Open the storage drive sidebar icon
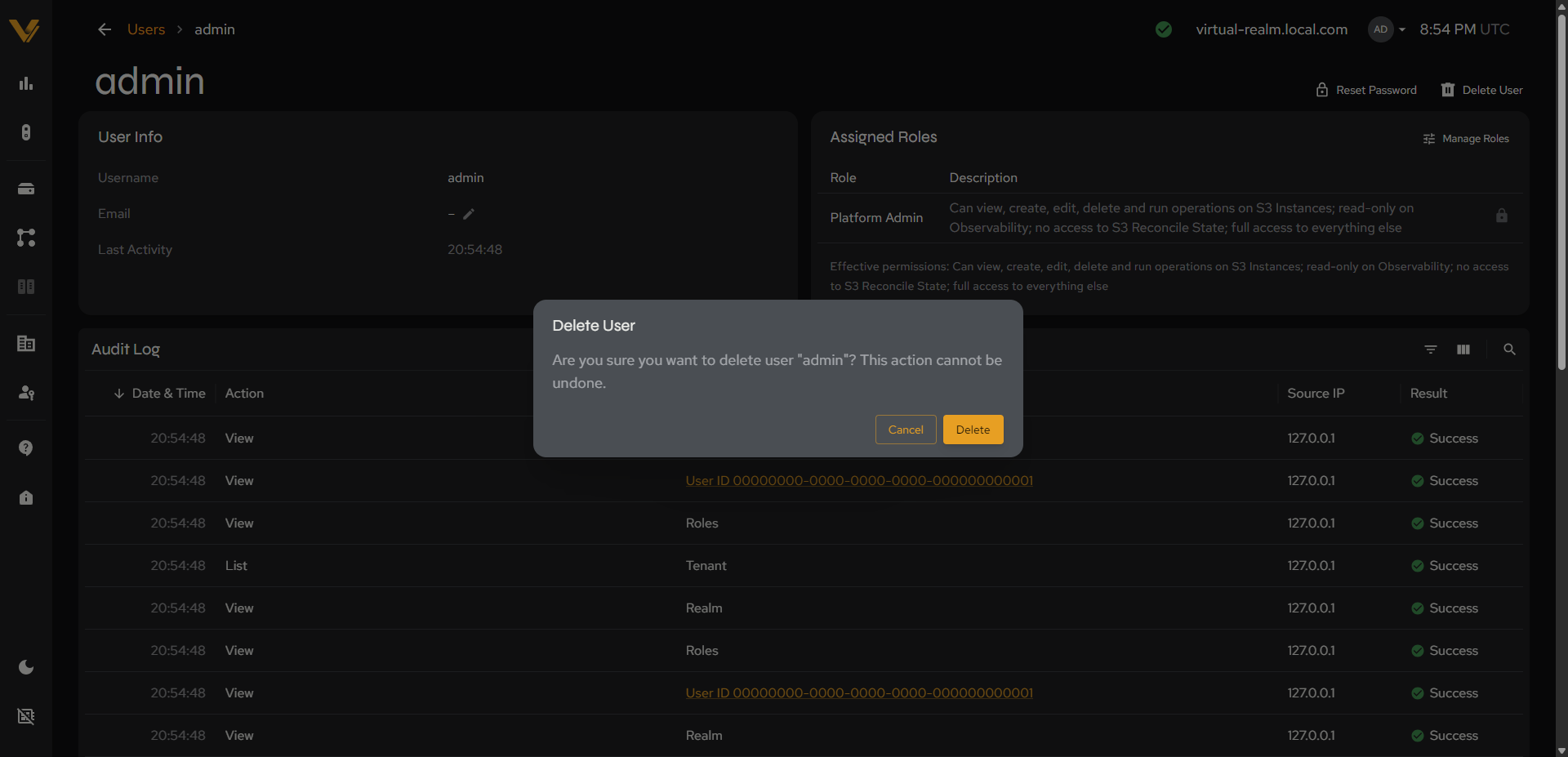Viewport: 1568px width, 757px height. coord(26,189)
